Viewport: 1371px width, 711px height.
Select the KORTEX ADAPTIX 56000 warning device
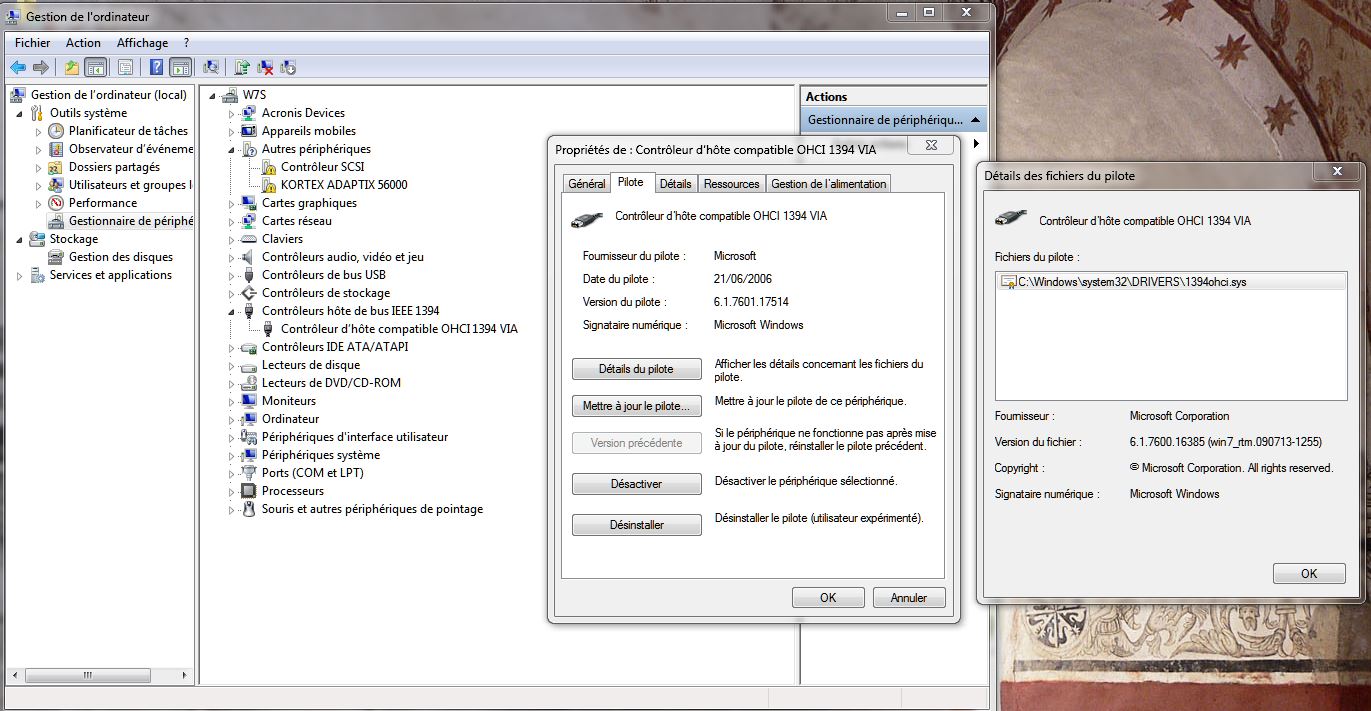(x=343, y=185)
